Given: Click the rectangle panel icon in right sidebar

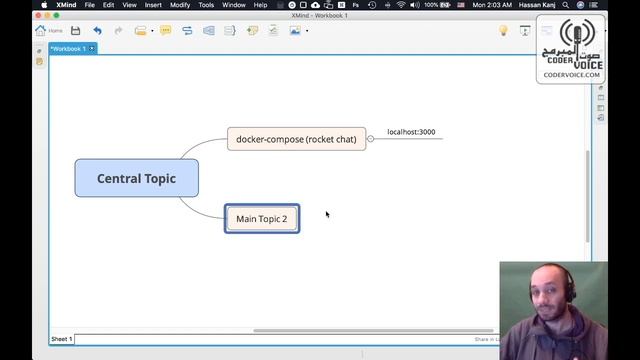Looking at the screenshot, I should click(601, 98).
